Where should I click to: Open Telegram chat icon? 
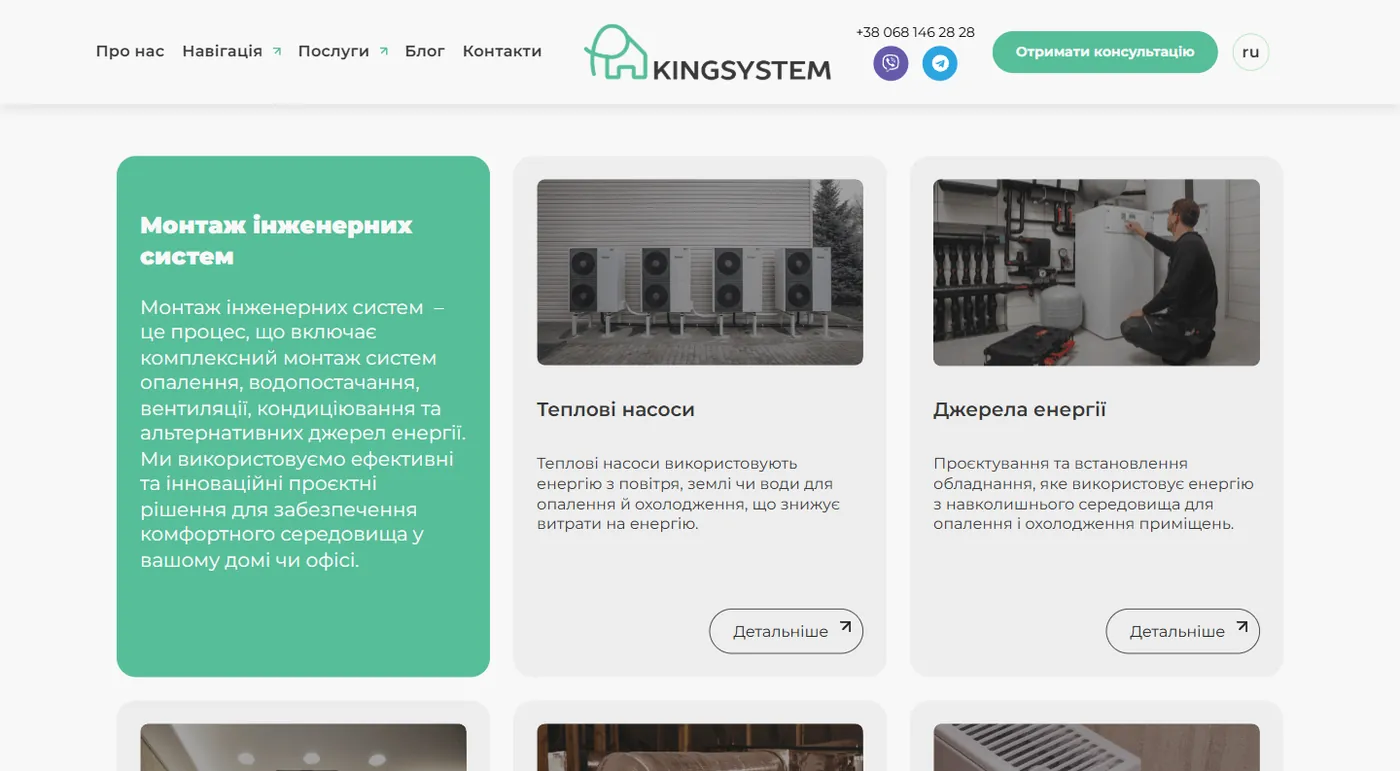click(939, 63)
